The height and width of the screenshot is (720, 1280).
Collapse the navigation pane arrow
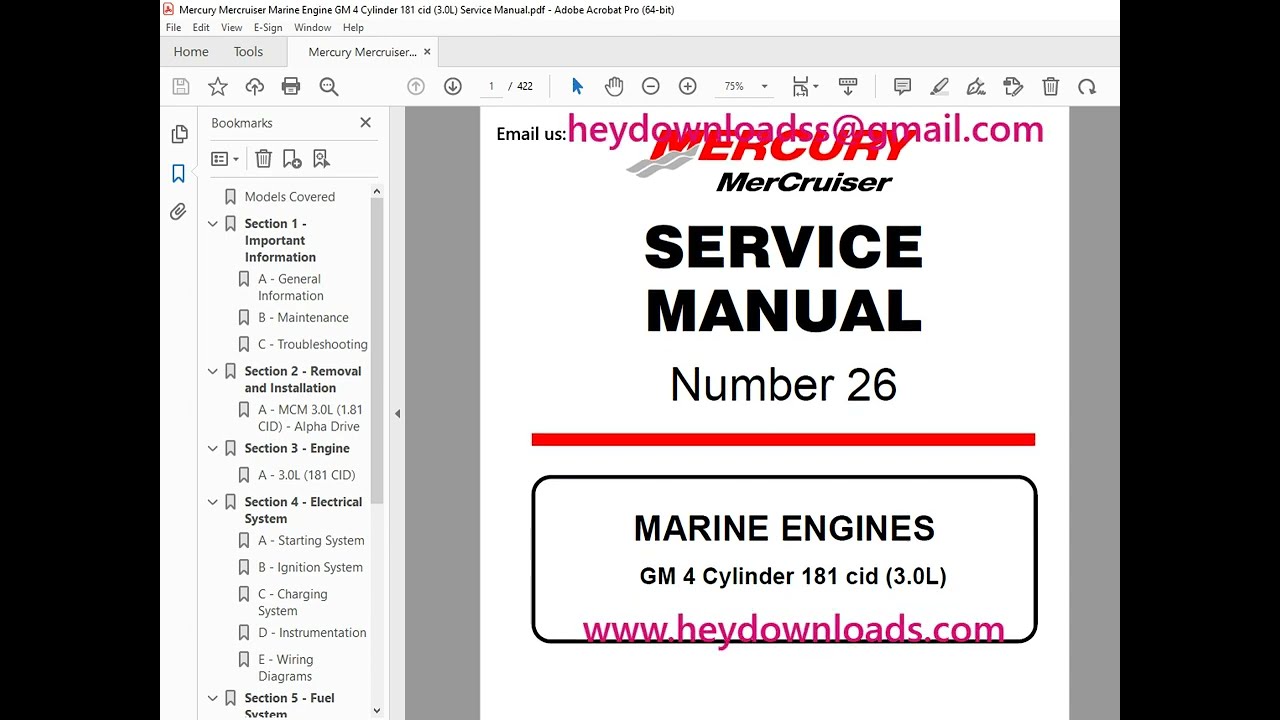(x=397, y=413)
